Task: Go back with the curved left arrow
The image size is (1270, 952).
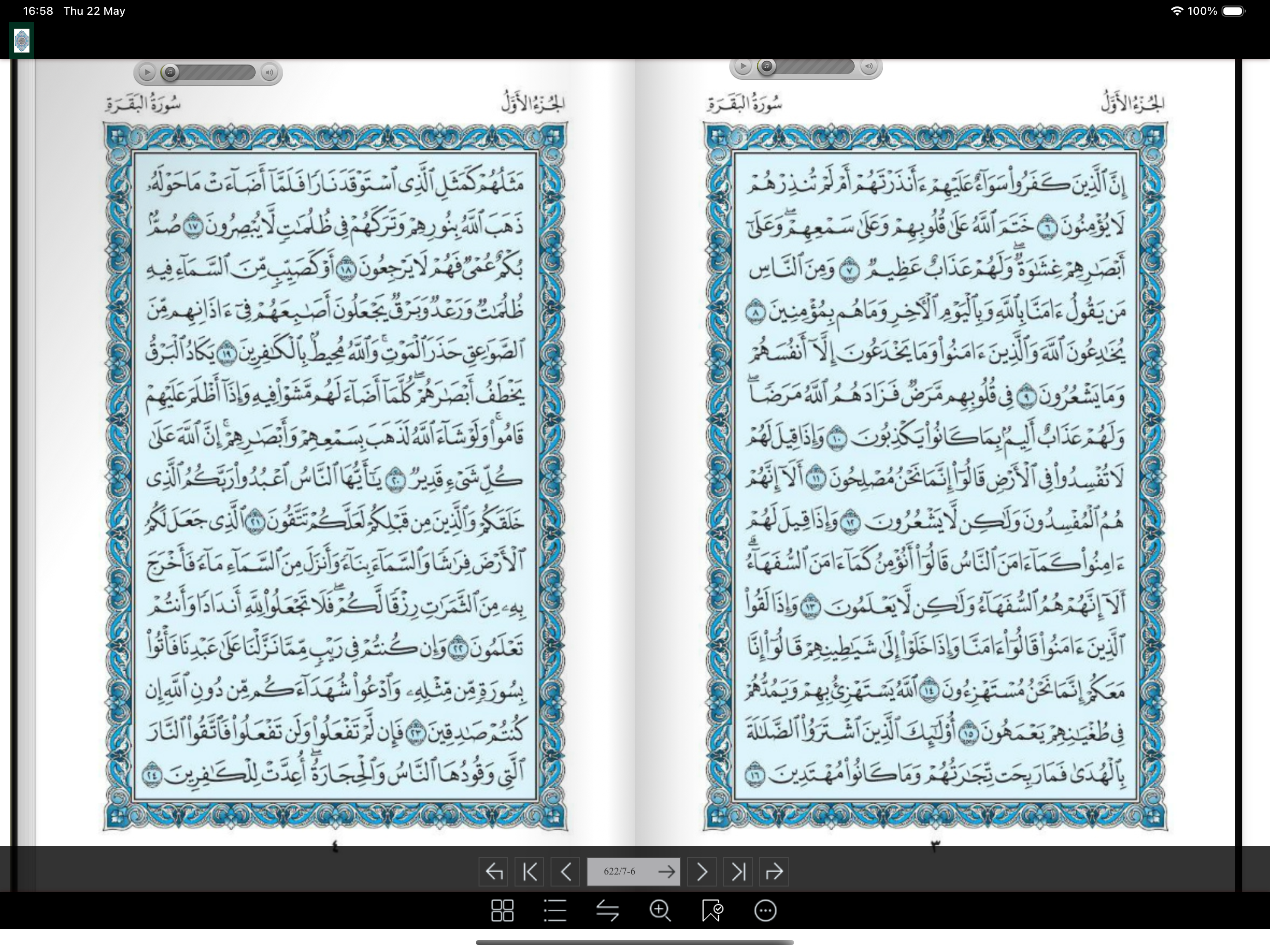Action: 494,872
